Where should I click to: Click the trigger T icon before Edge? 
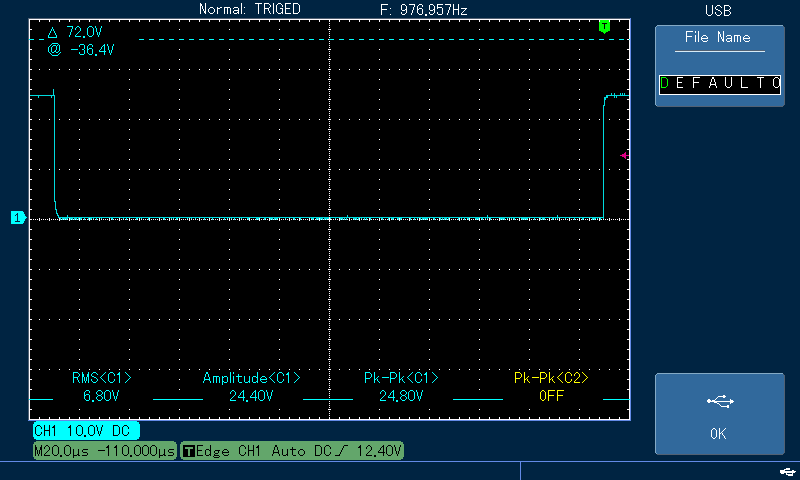(x=189, y=451)
